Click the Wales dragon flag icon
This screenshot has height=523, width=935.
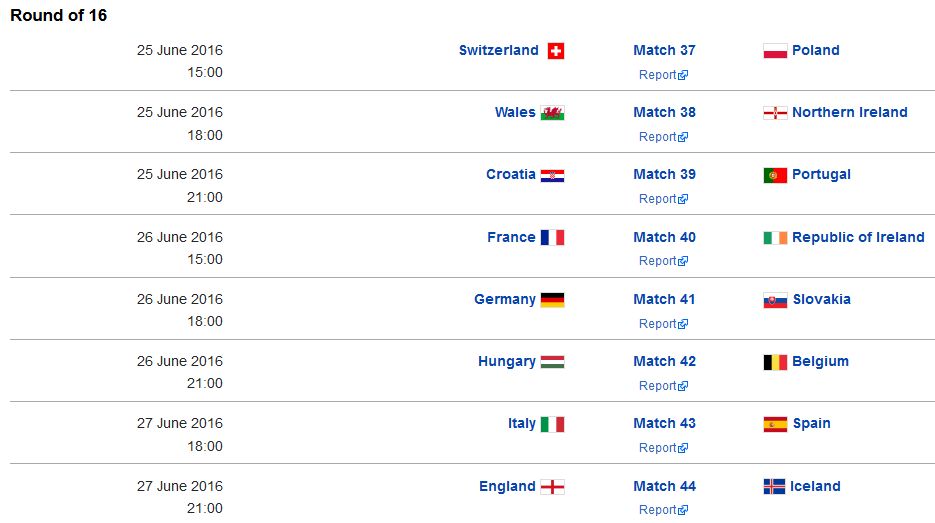coord(552,113)
